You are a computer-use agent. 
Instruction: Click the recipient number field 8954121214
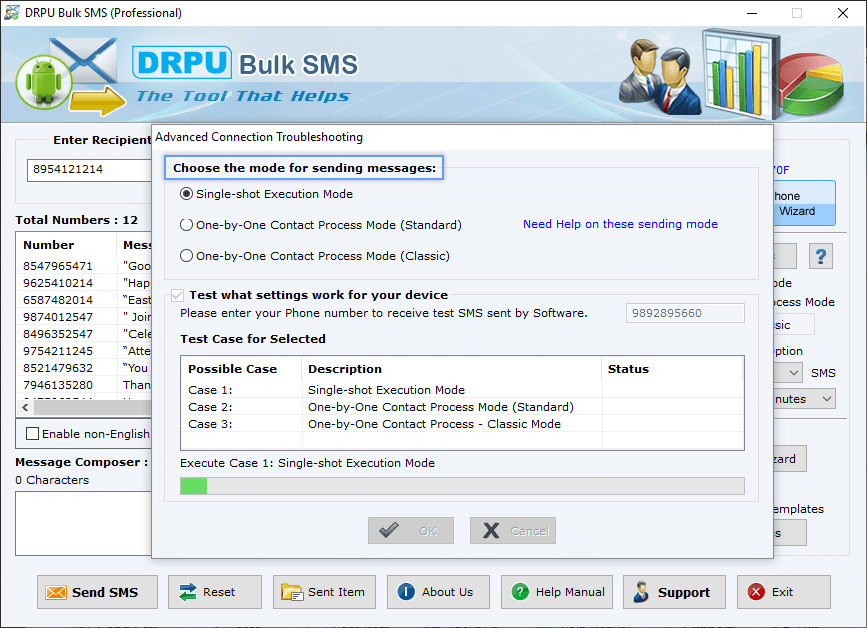point(90,170)
